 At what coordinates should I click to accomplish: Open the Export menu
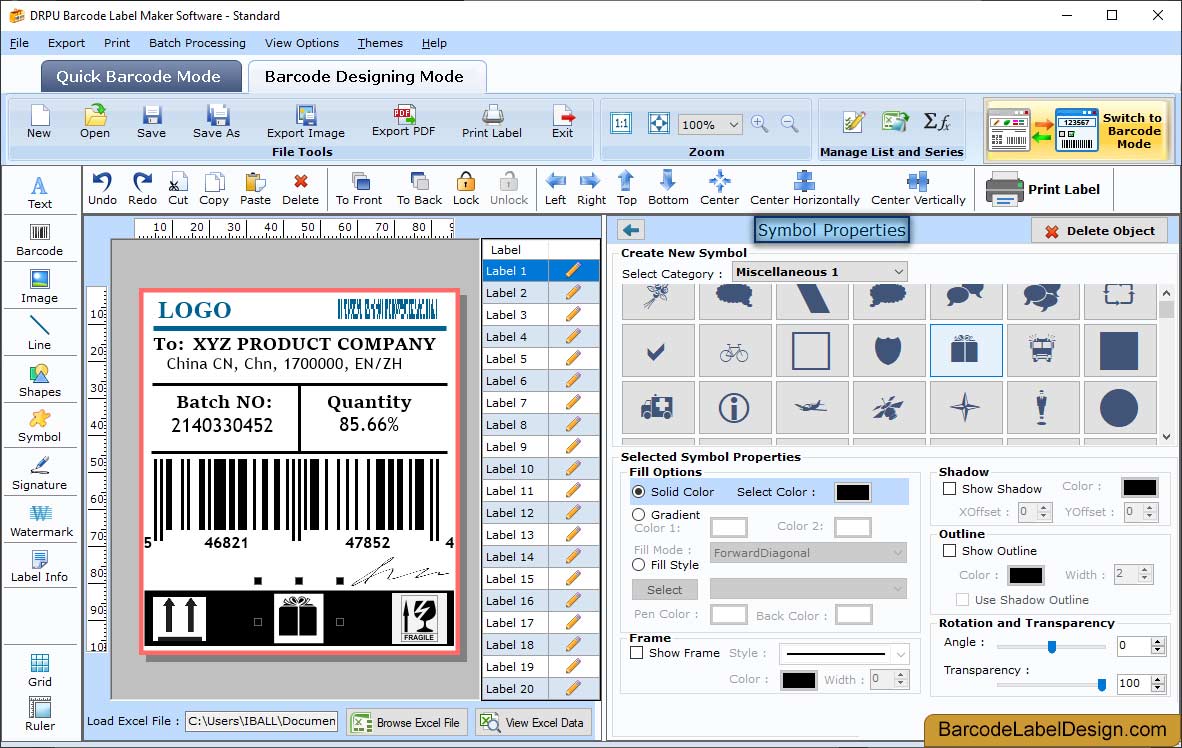pos(66,43)
